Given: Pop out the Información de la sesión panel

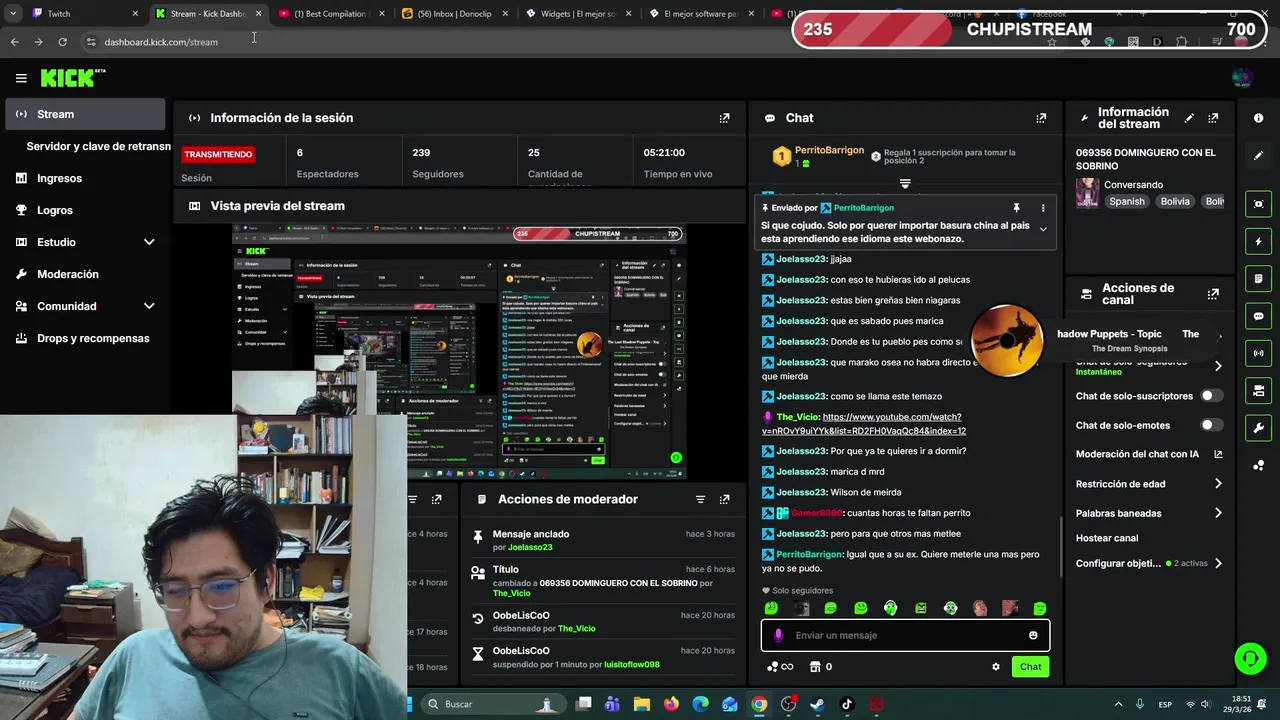Looking at the screenshot, I should coord(724,118).
